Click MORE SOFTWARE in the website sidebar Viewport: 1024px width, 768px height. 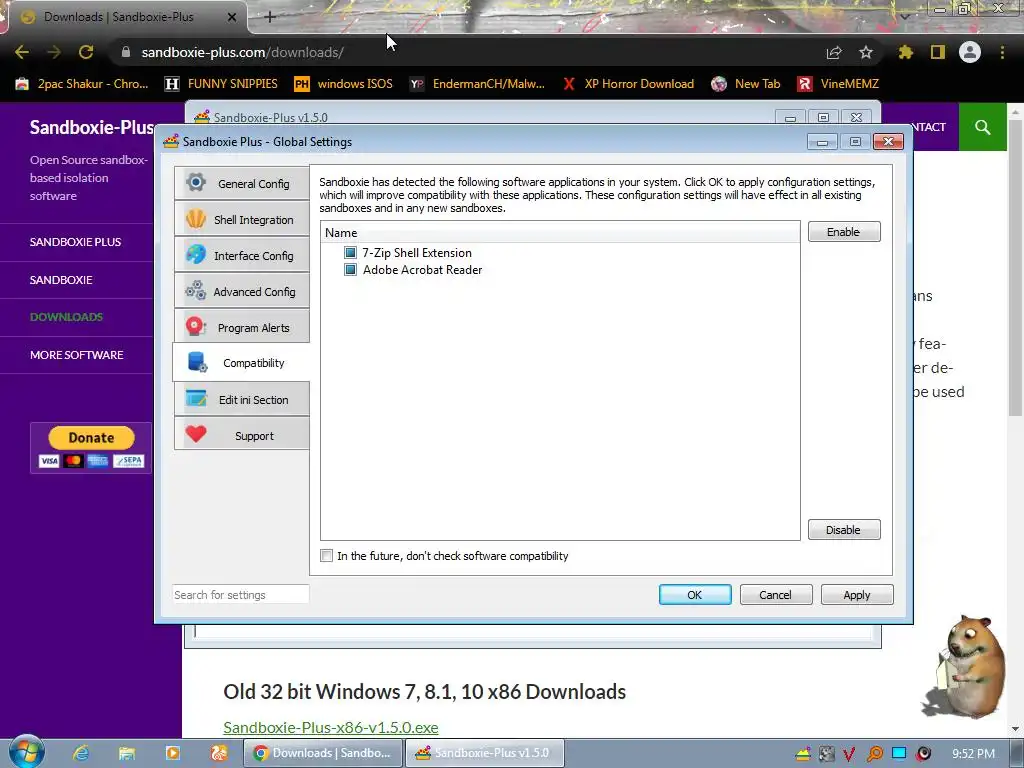76,355
